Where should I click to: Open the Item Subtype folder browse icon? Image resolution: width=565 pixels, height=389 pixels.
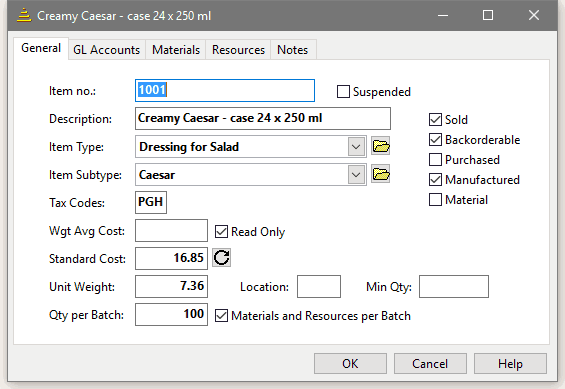(381, 175)
